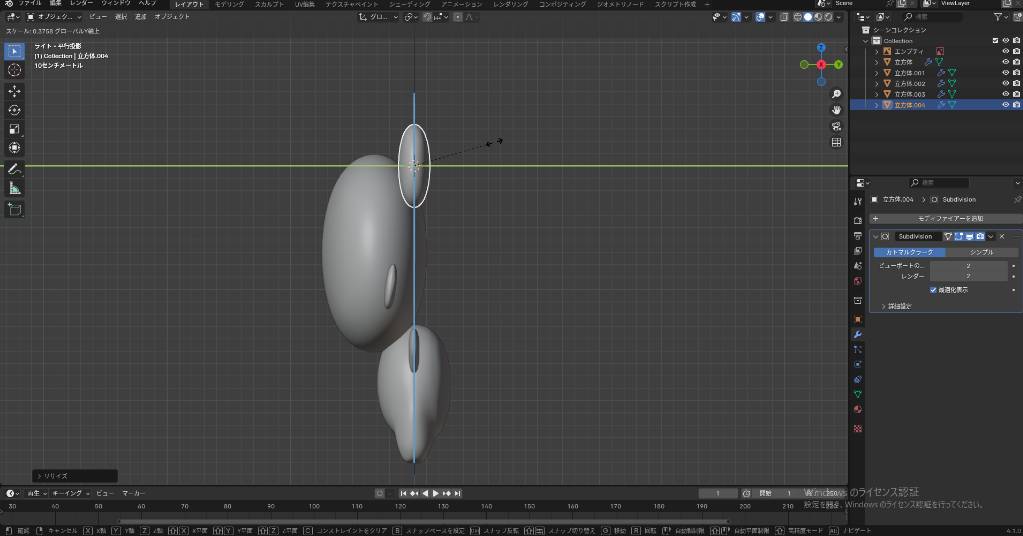Switch to orthographic/perspective with grid icon
This screenshot has height=536, width=1023.
pyautogui.click(x=836, y=142)
